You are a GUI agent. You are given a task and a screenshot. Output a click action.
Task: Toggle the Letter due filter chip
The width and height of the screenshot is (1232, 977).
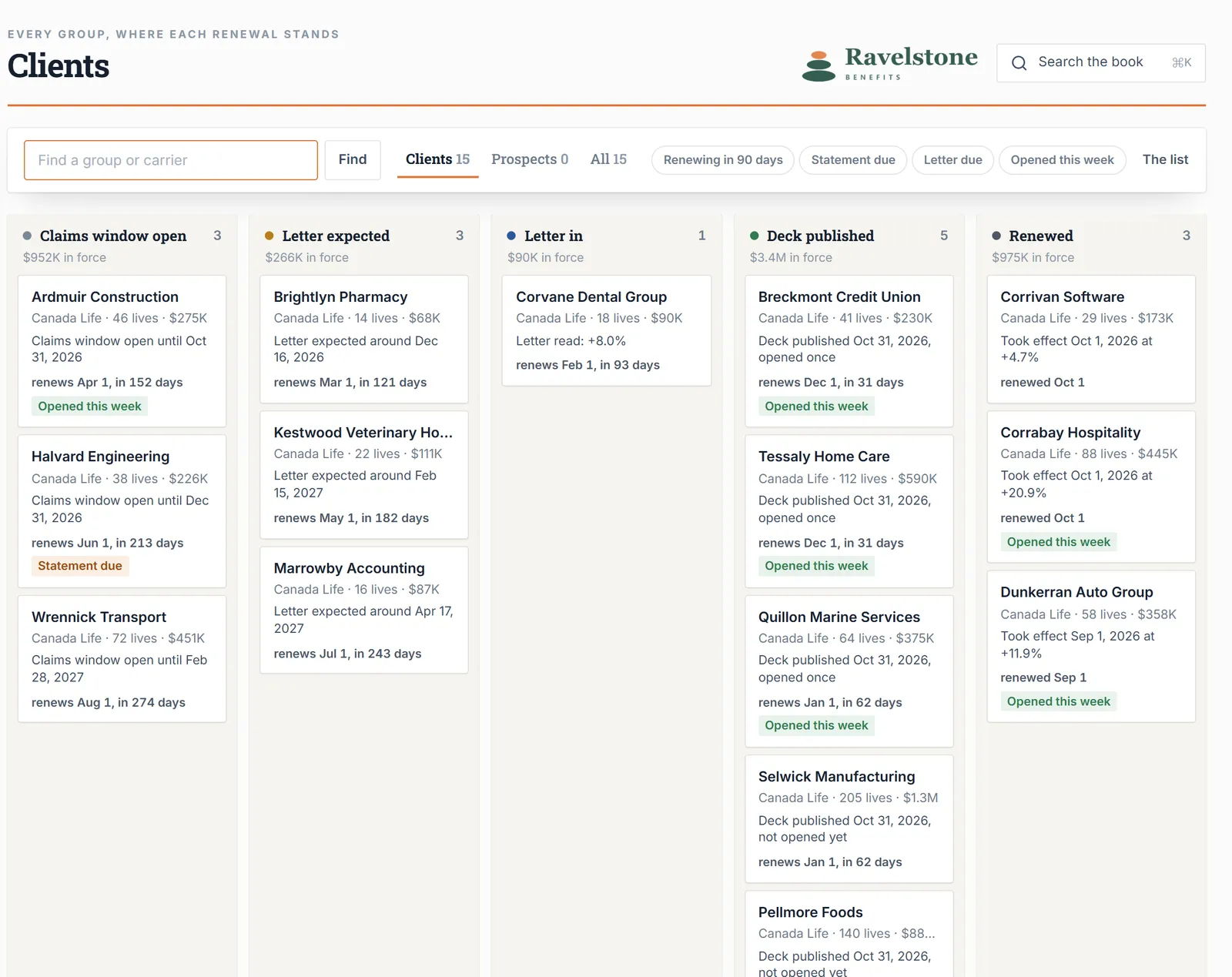pos(952,160)
